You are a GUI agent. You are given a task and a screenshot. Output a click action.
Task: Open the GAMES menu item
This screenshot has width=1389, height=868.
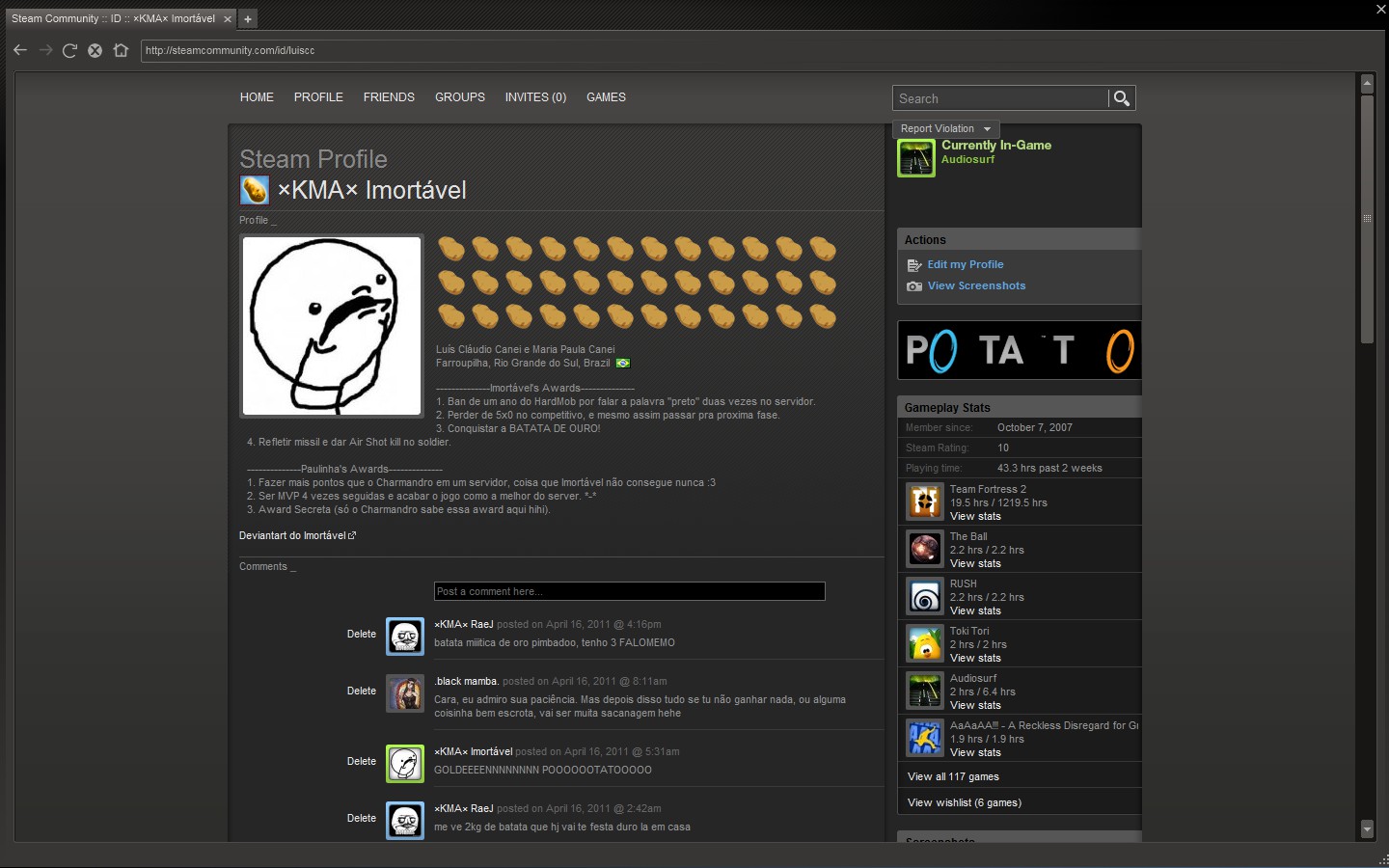coord(606,97)
